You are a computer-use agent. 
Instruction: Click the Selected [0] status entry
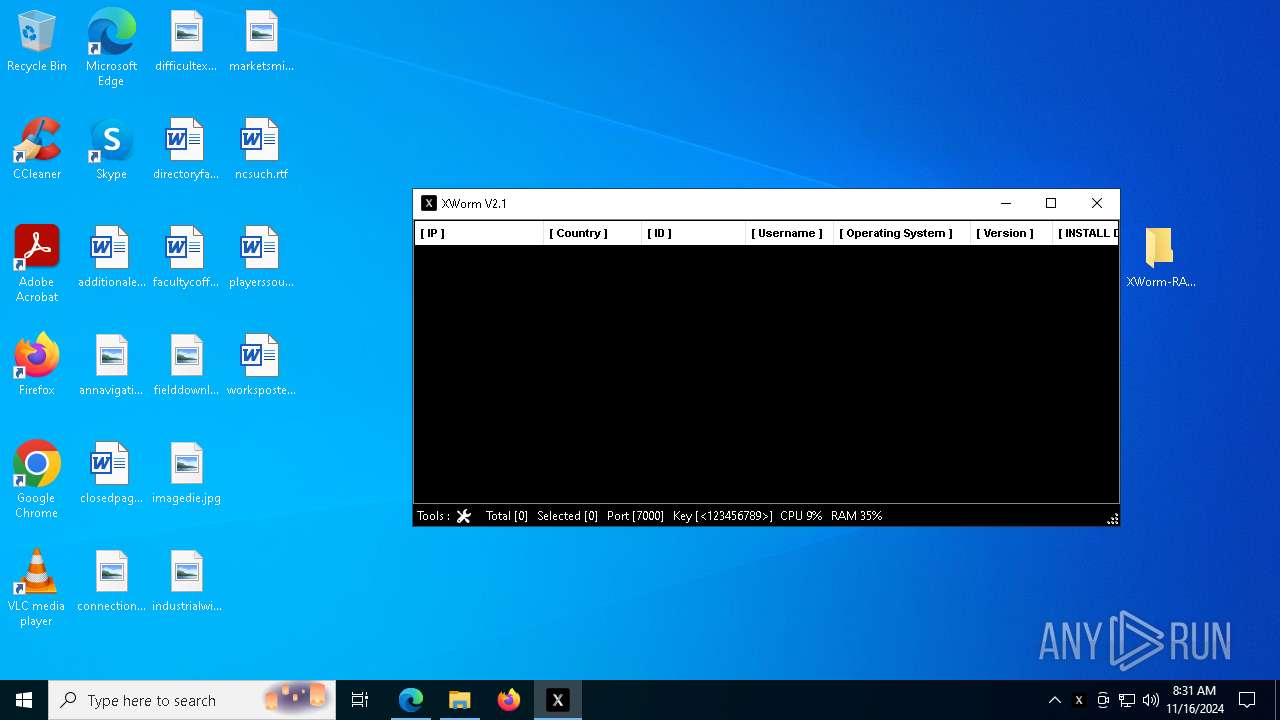coord(567,516)
